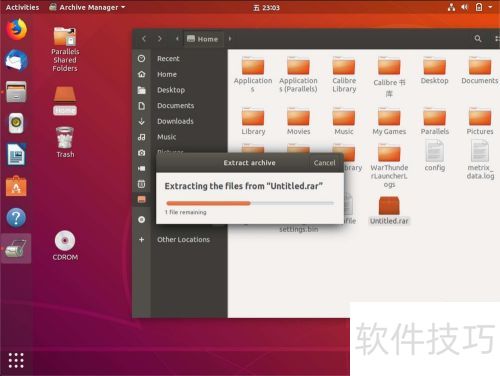Viewport: 500px width, 376px height.
Task: Select the CDROM desktop icon
Action: coord(65,245)
